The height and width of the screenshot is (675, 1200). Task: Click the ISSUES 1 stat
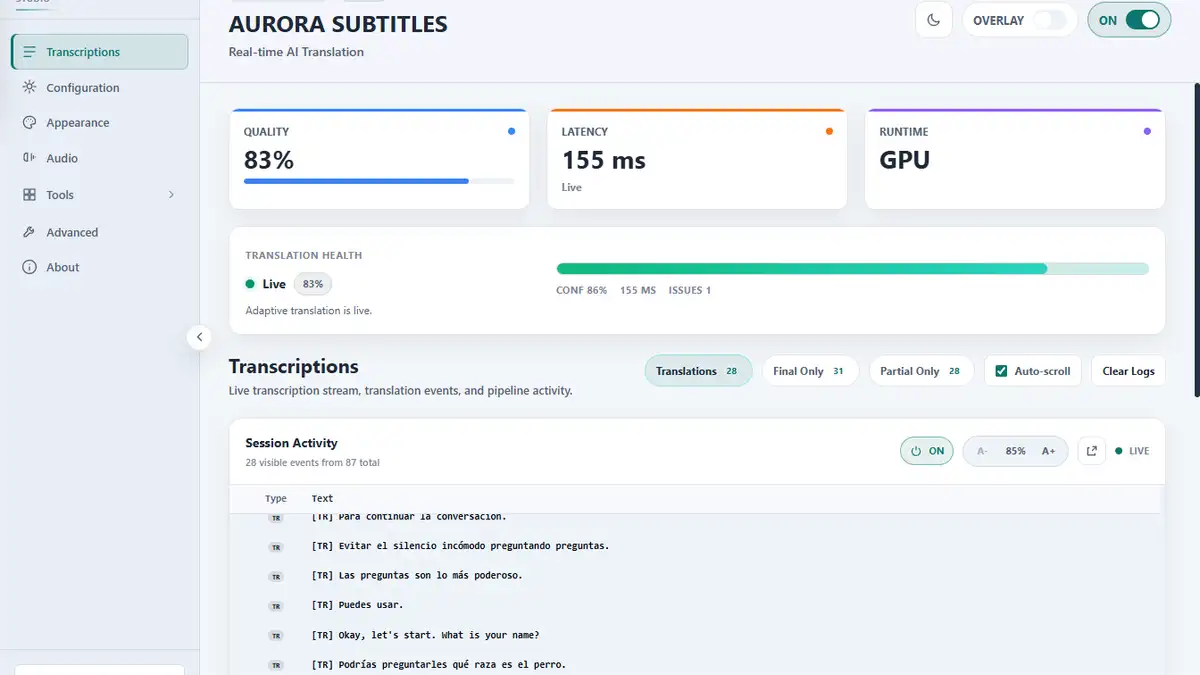coord(690,290)
